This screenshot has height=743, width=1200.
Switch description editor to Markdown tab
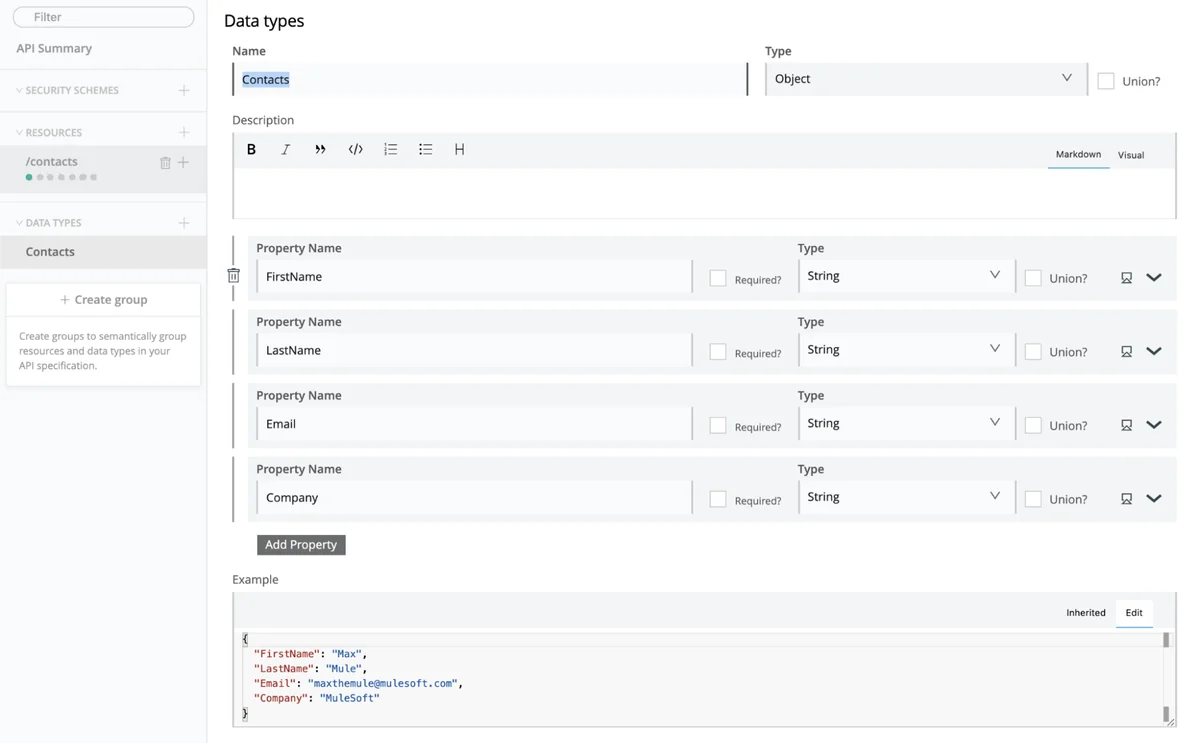coord(1078,154)
